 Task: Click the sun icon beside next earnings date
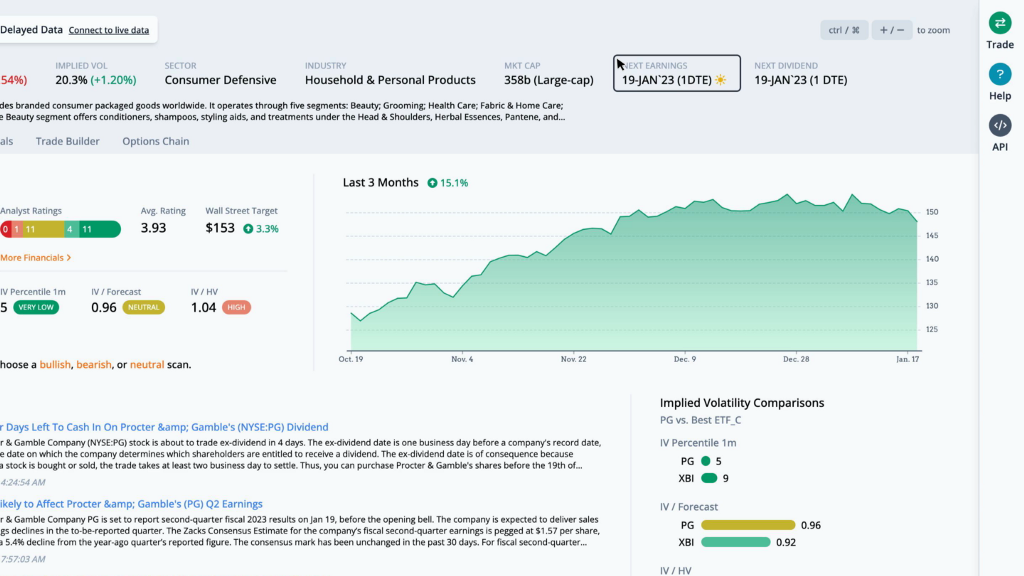point(720,80)
